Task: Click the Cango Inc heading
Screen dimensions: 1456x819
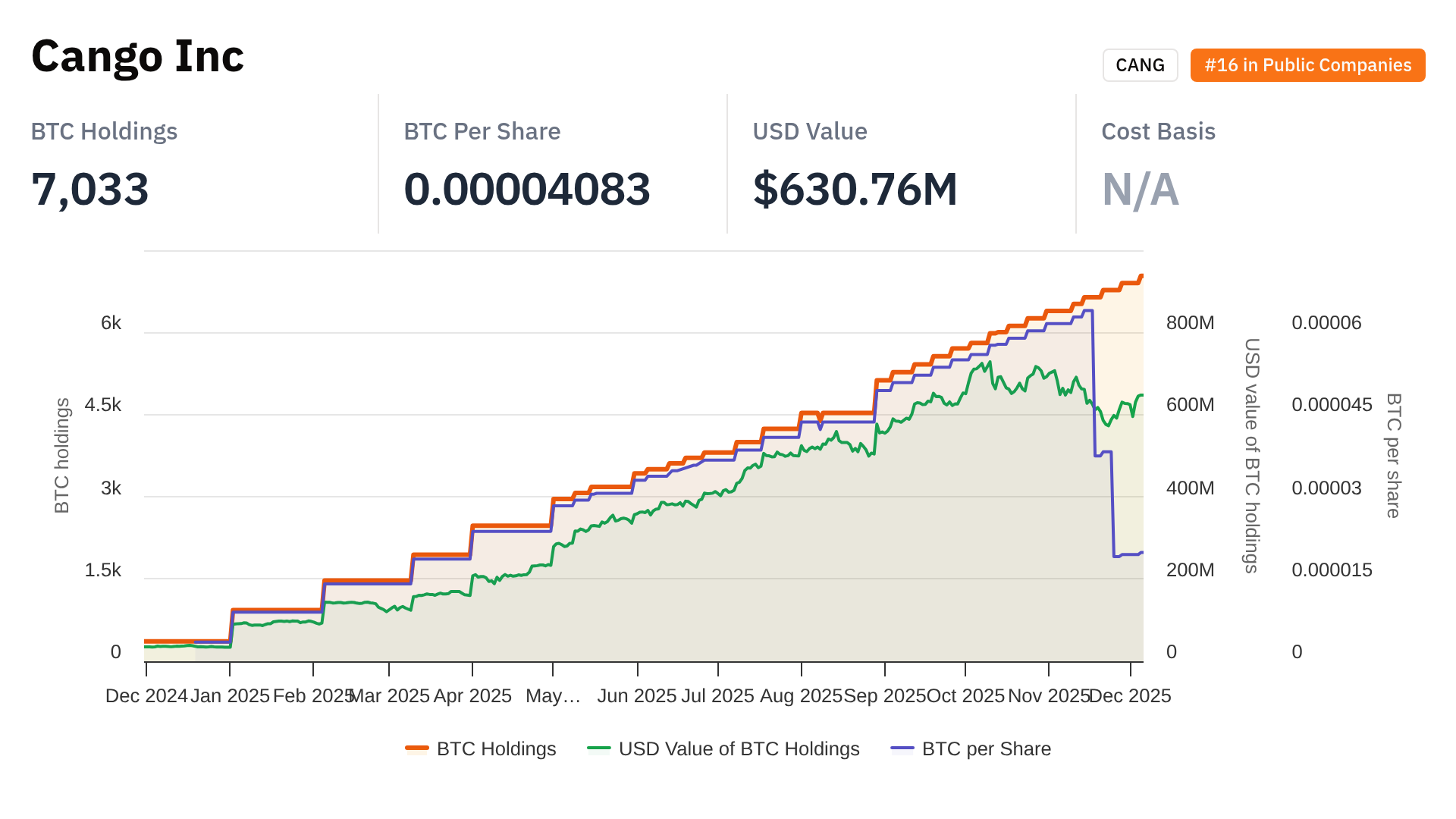Action: tap(137, 56)
